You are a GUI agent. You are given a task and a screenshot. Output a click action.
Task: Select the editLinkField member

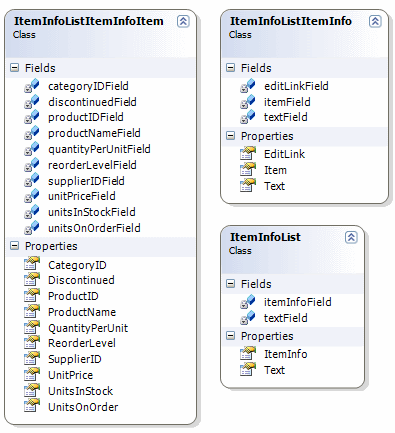pyautogui.click(x=296, y=86)
